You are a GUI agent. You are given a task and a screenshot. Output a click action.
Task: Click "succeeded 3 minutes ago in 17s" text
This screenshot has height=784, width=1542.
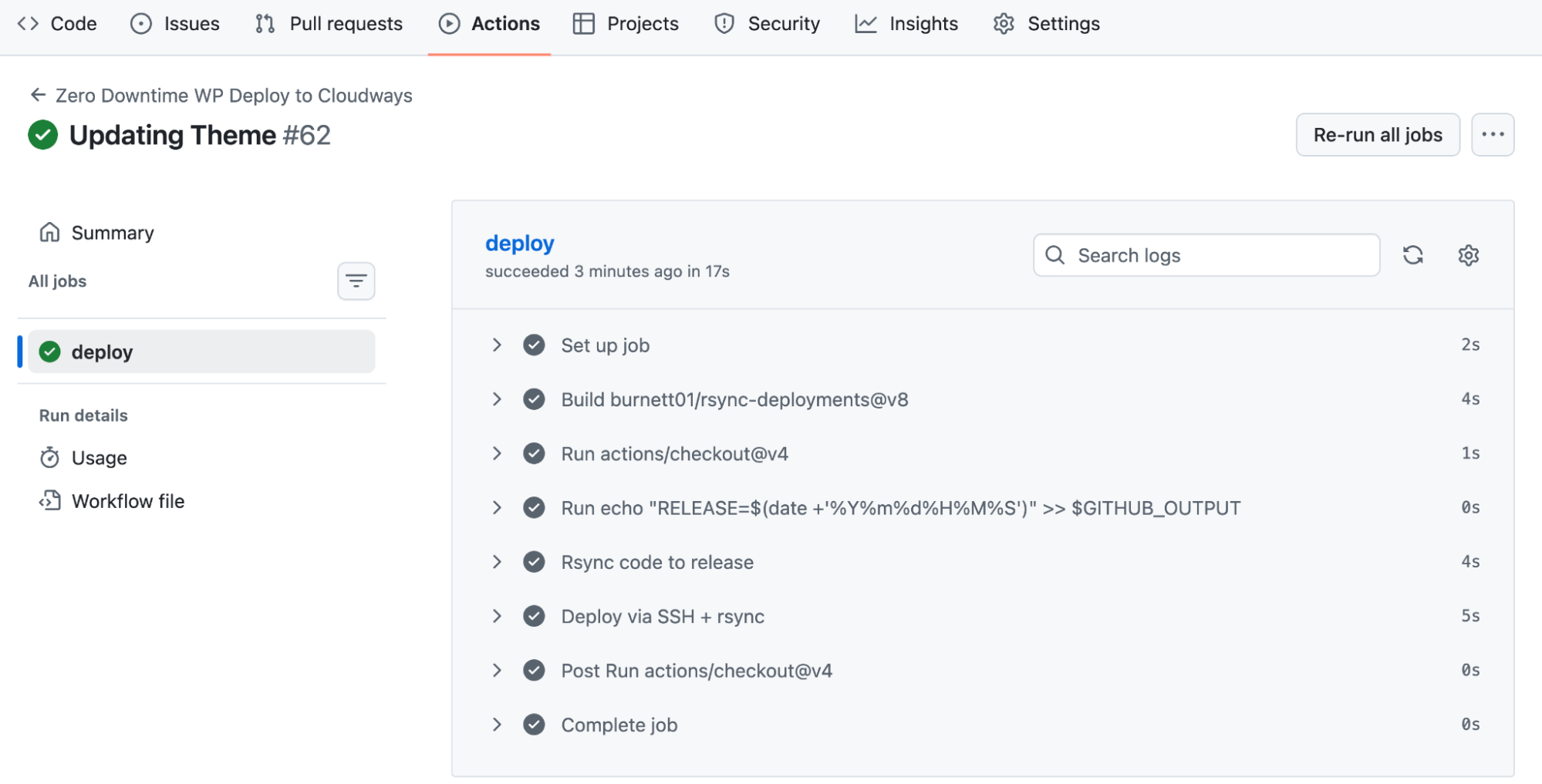[607, 271]
